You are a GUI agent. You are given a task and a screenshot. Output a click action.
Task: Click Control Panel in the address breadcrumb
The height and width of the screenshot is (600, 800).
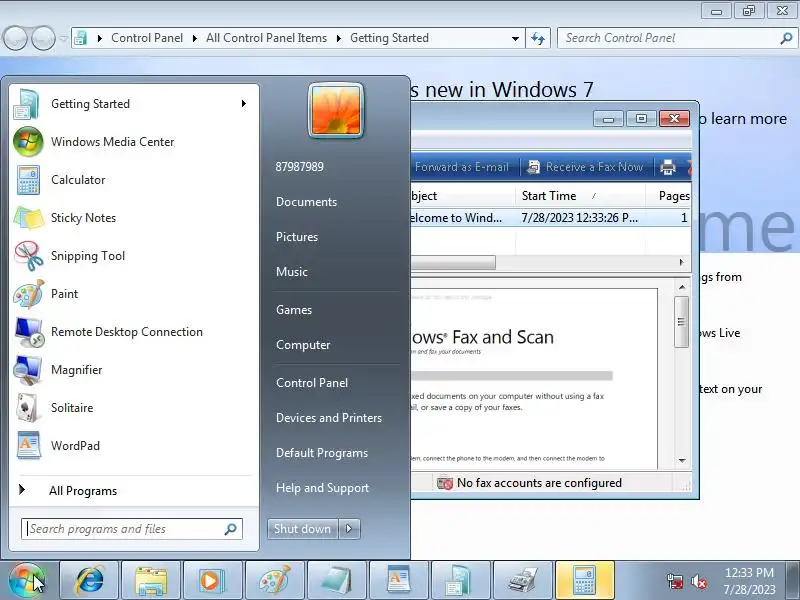pyautogui.click(x=147, y=38)
